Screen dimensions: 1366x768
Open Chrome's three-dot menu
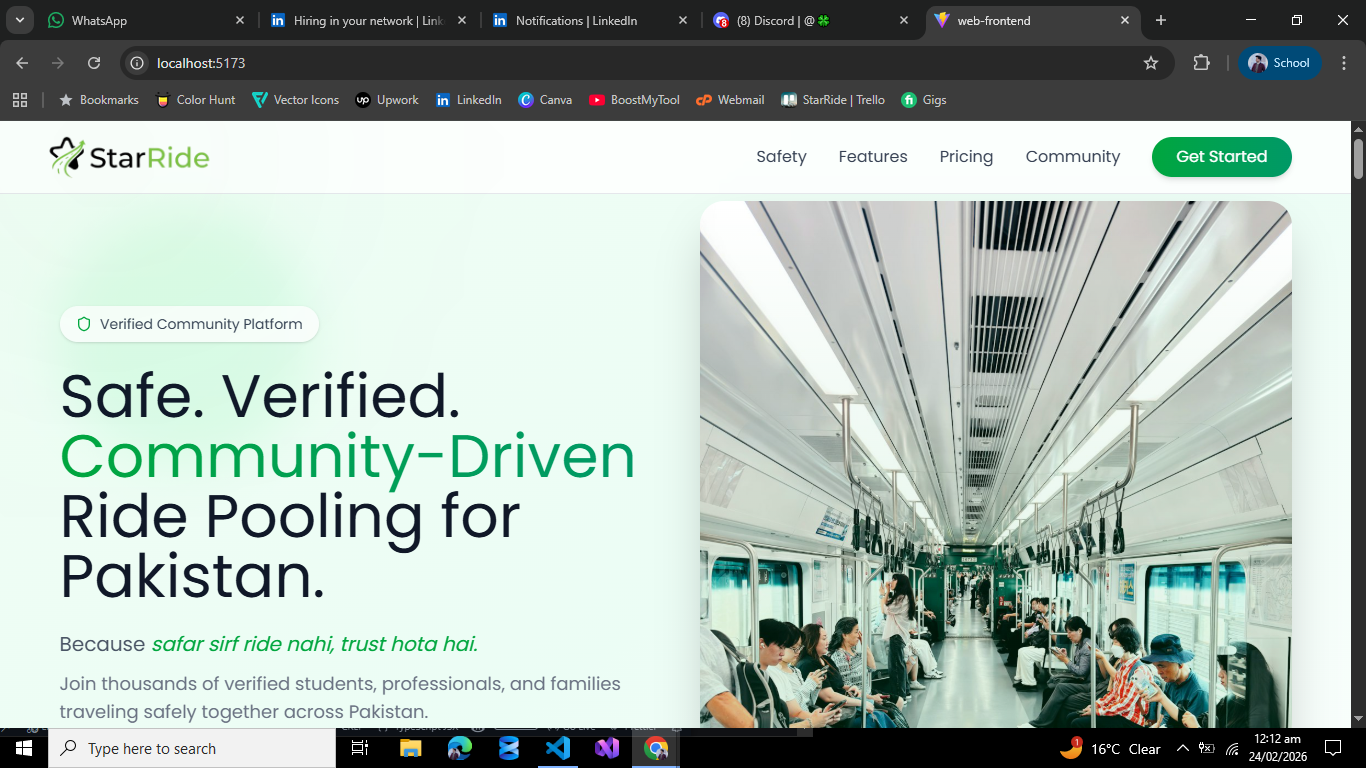(1343, 63)
